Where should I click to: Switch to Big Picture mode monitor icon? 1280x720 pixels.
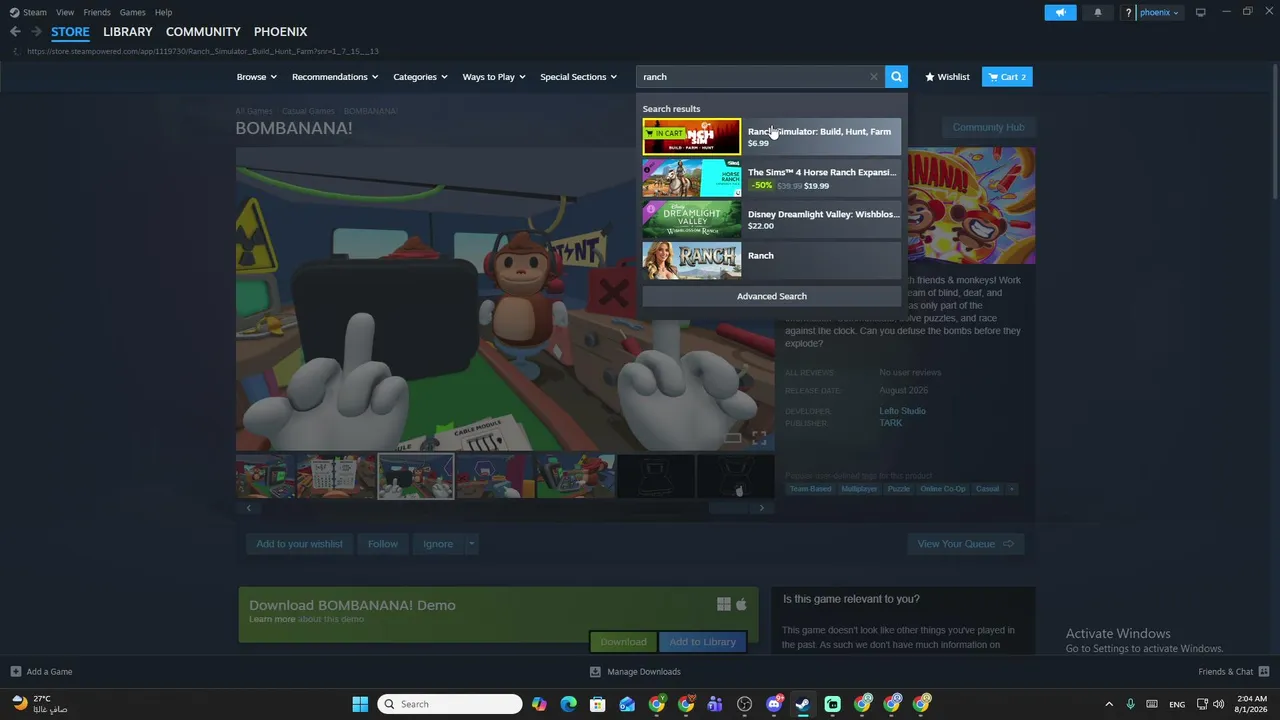(1201, 12)
